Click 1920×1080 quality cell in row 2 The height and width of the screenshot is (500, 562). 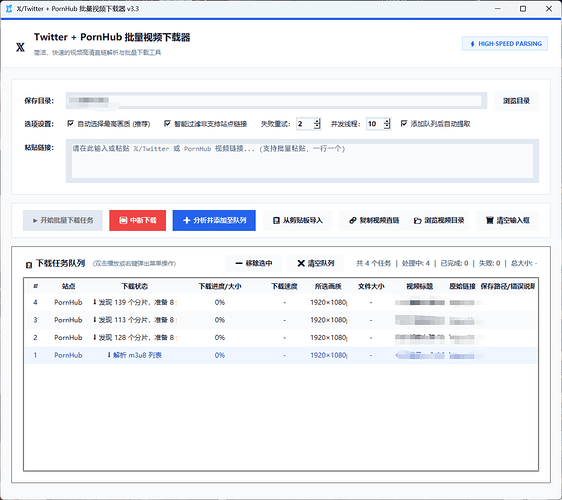[328, 338]
